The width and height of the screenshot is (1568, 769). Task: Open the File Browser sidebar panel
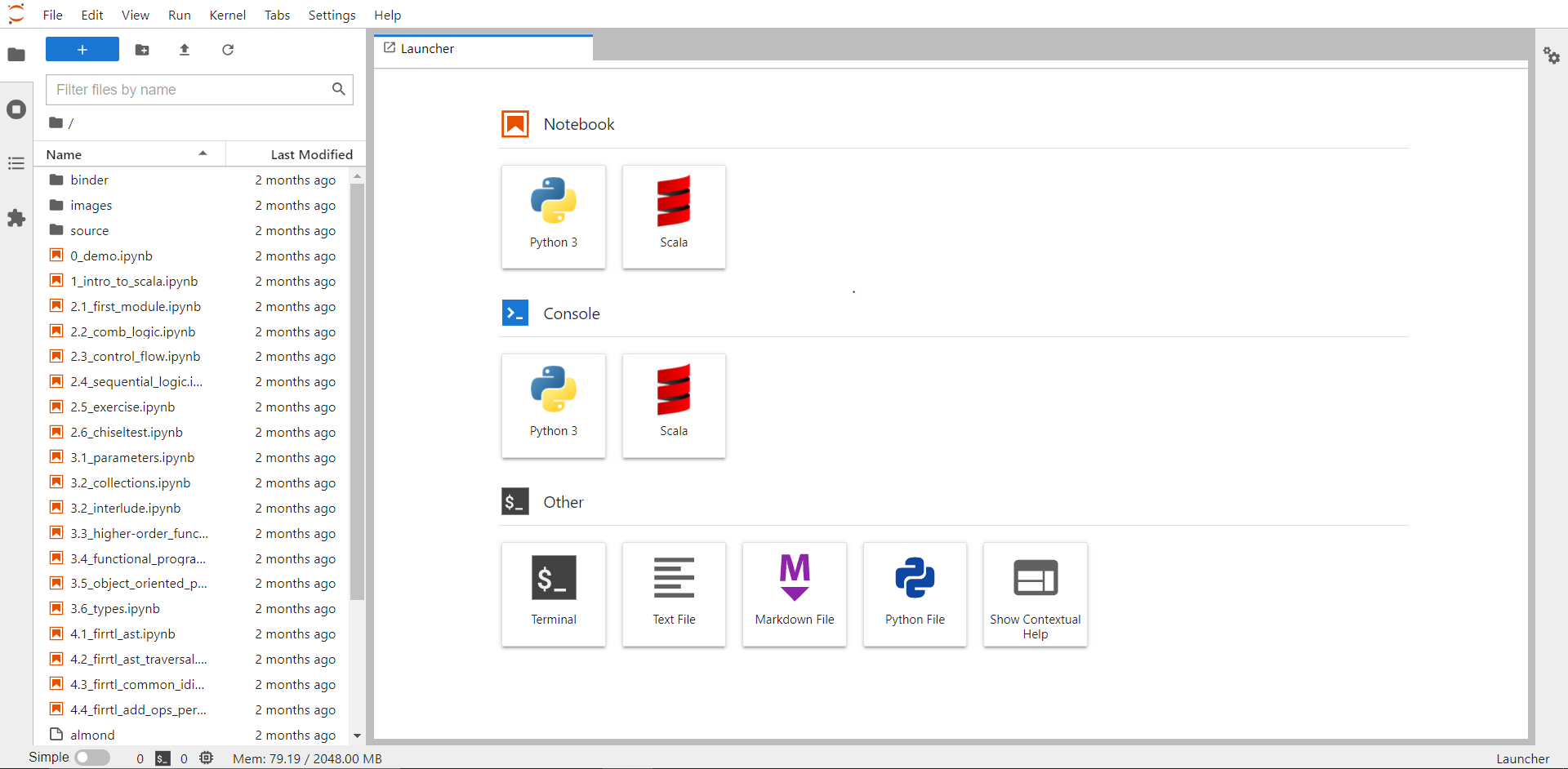coord(16,55)
